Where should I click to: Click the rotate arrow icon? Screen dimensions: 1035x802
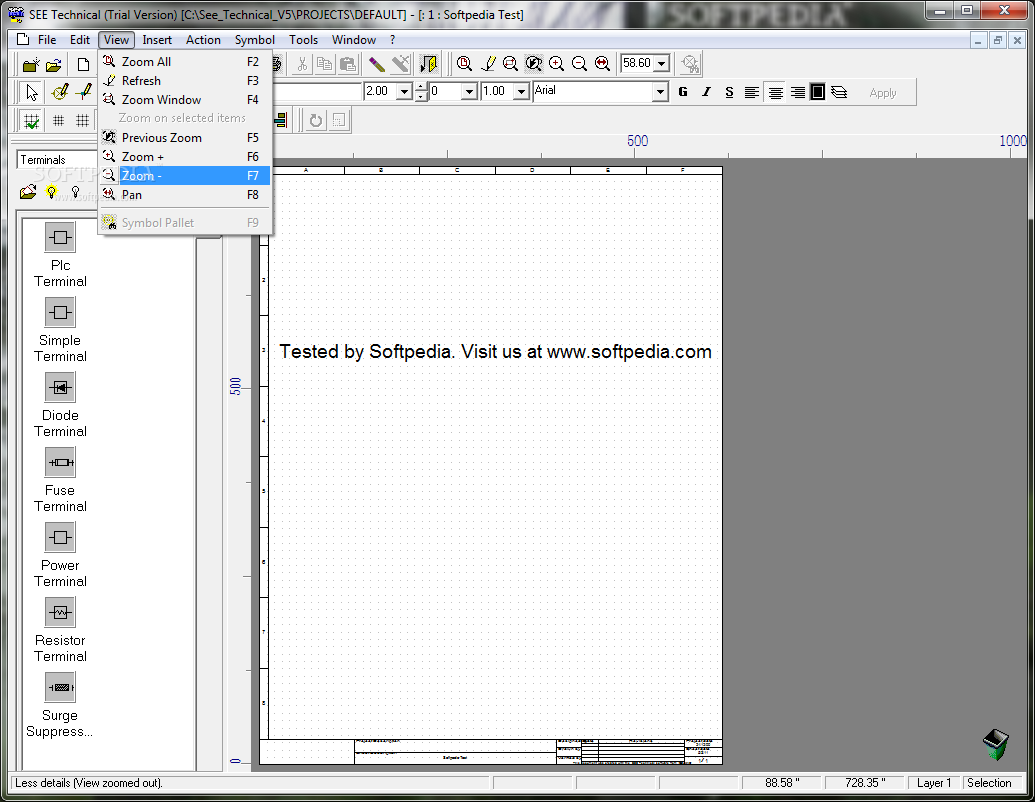316,120
